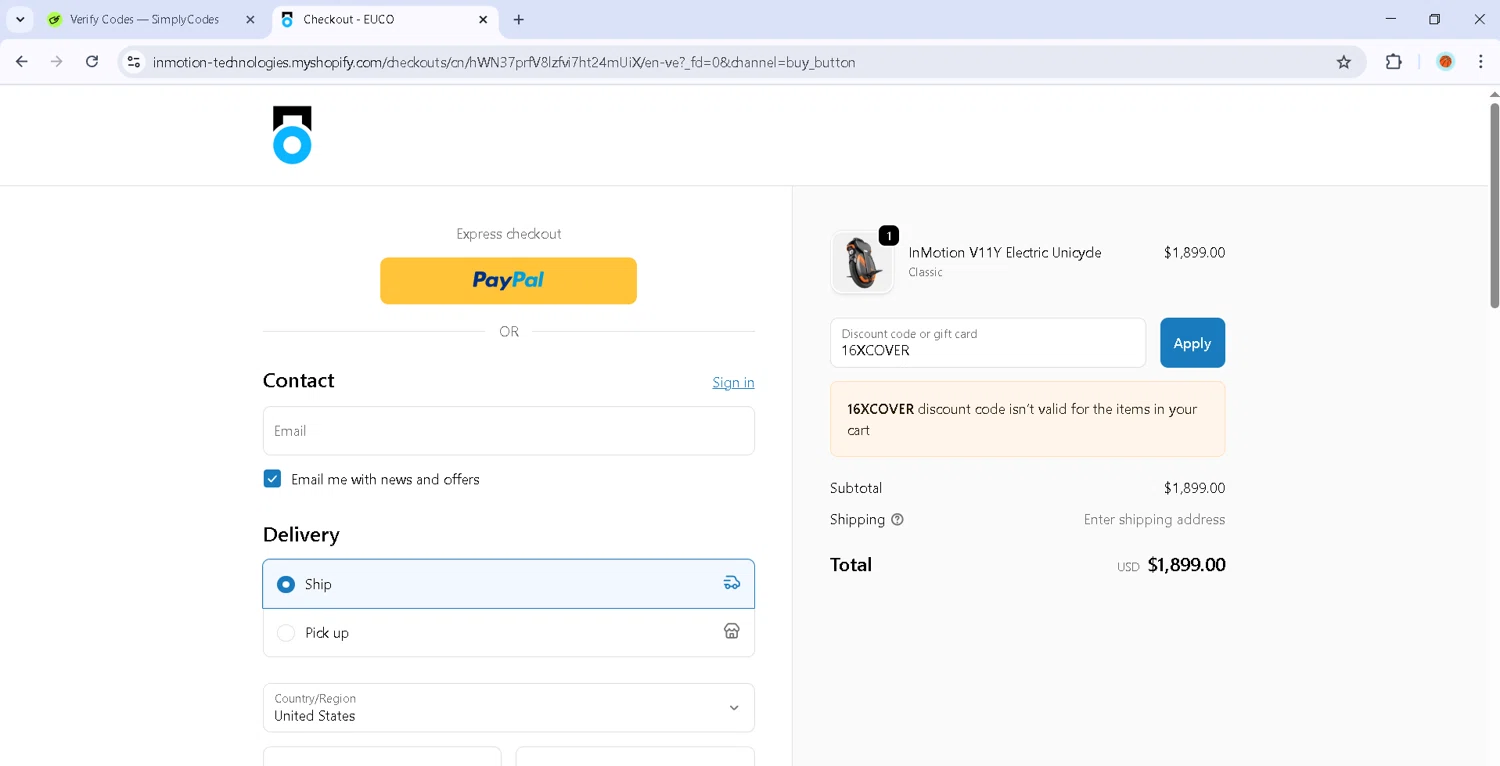Click the Express checkout heading
Screen dimensions: 1500x766
point(508,234)
